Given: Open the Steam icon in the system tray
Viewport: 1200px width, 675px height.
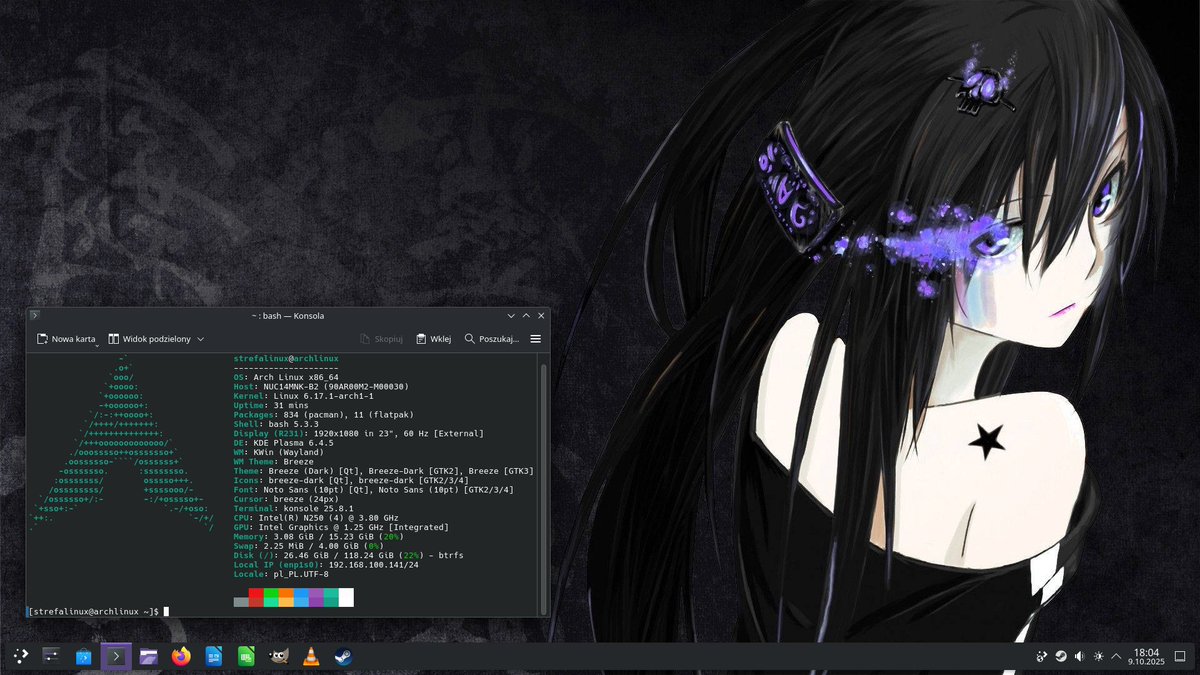Looking at the screenshot, I should pyautogui.click(x=1060, y=656).
